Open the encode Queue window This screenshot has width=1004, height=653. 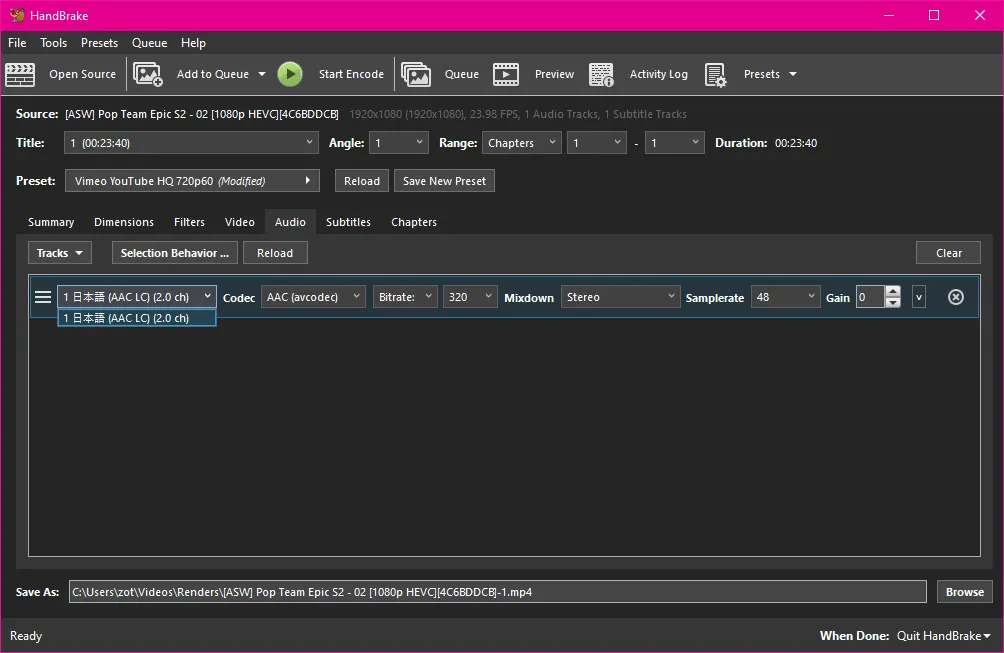(446, 74)
